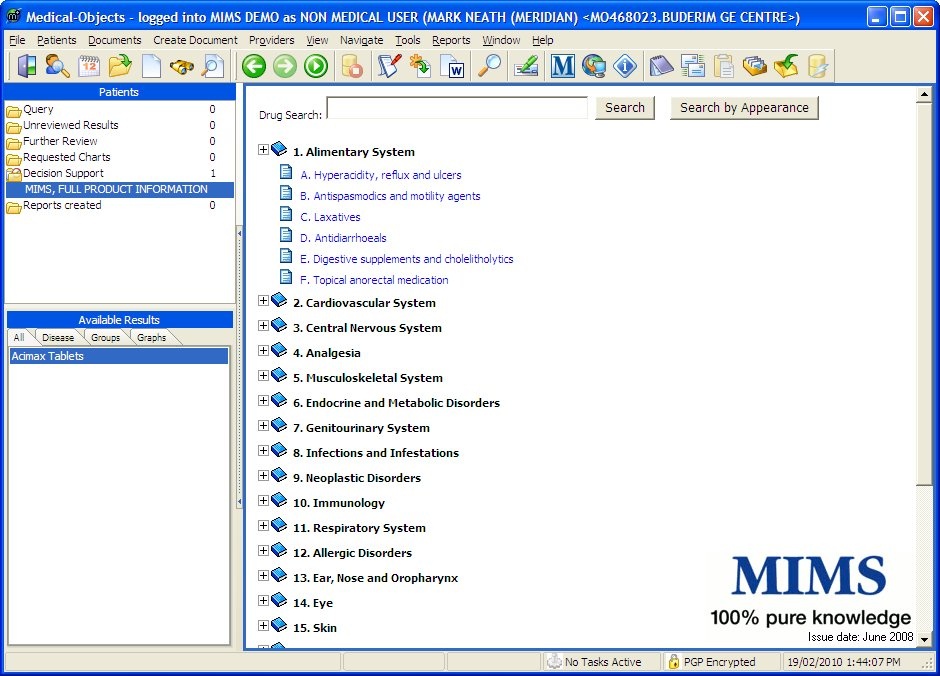
Task: Click the database lightning icon
Action: (x=817, y=66)
